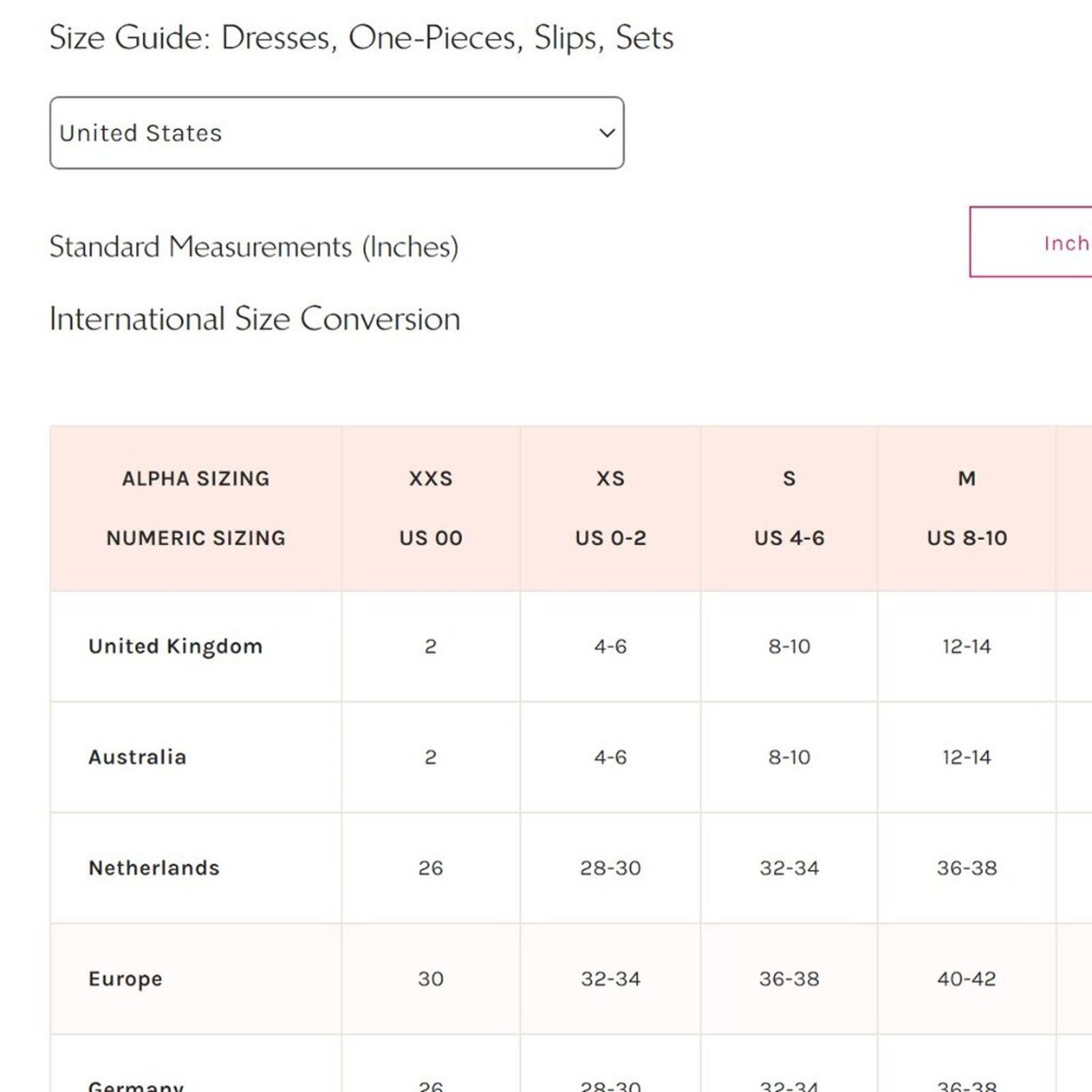Click the M US 8-10 column header
1092x1092 pixels.
point(966,508)
